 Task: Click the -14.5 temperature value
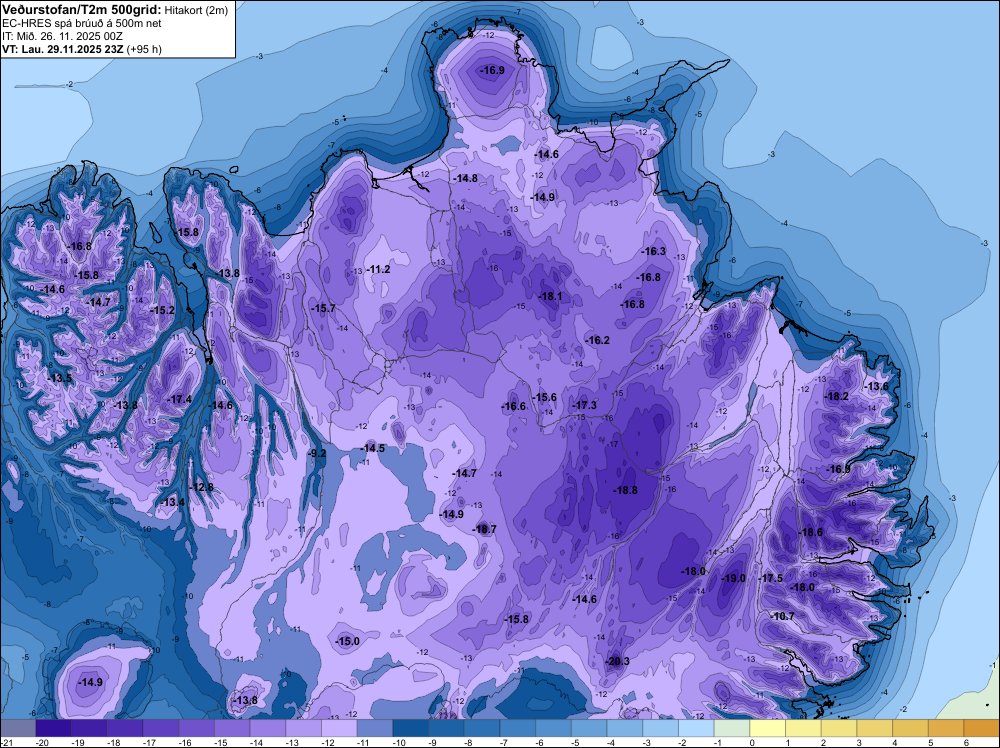372,448
